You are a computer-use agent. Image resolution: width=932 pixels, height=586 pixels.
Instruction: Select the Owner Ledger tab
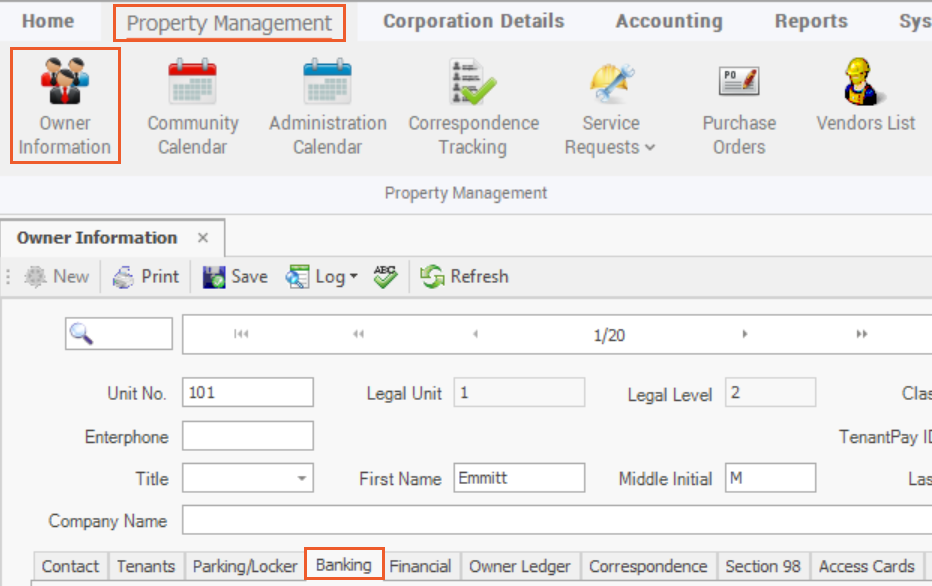519,566
